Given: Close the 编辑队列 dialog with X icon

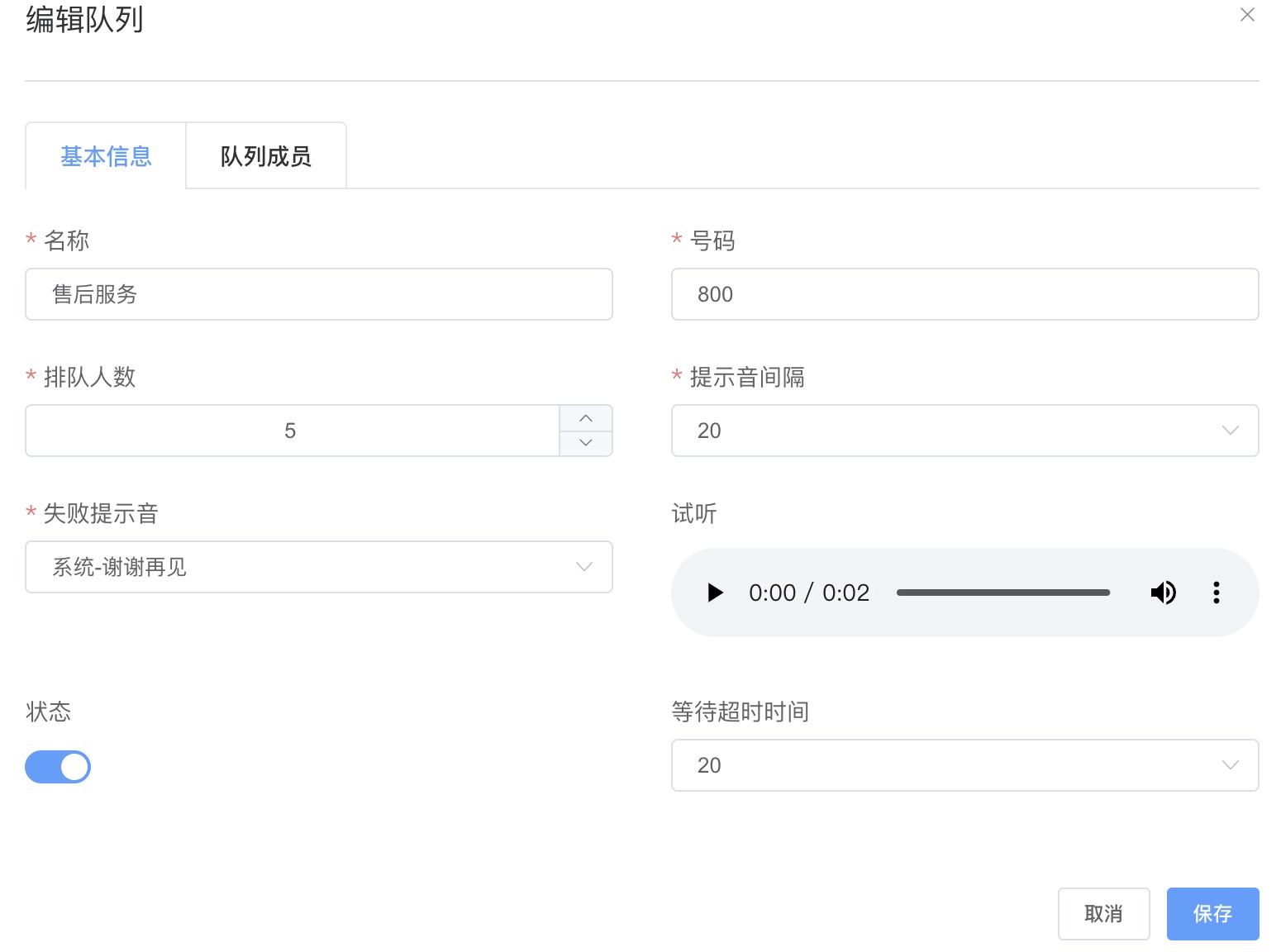Looking at the screenshot, I should (1247, 15).
